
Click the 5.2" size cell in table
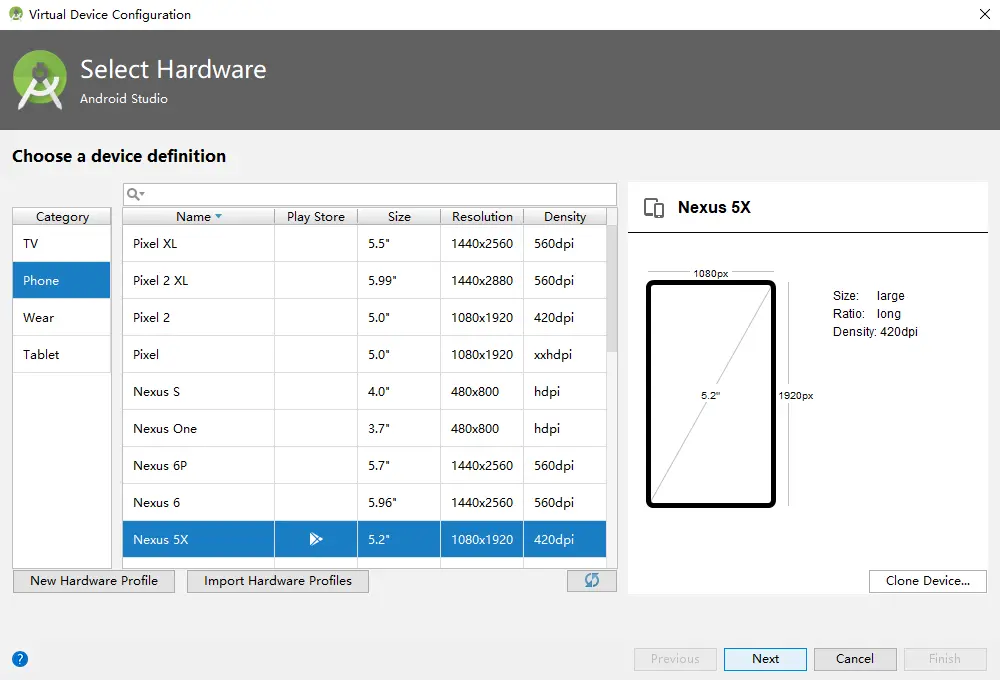399,540
